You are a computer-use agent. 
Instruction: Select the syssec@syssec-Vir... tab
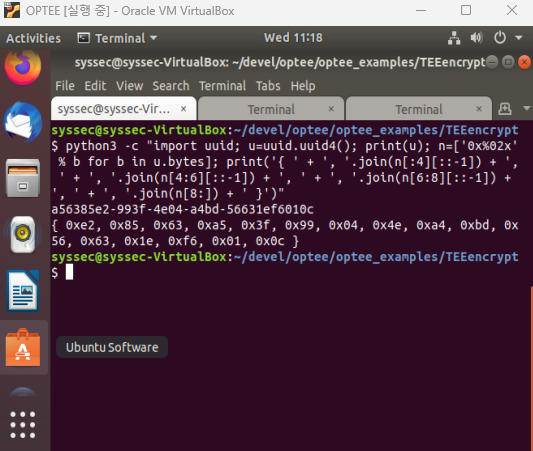pos(123,109)
